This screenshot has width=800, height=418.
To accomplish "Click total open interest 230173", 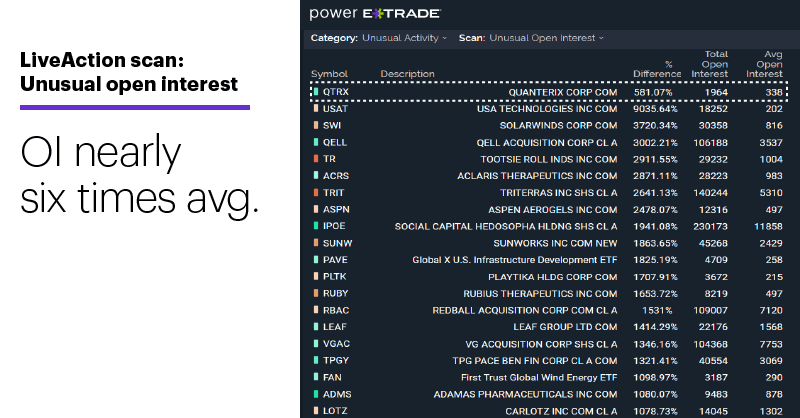I will pyautogui.click(x=710, y=226).
